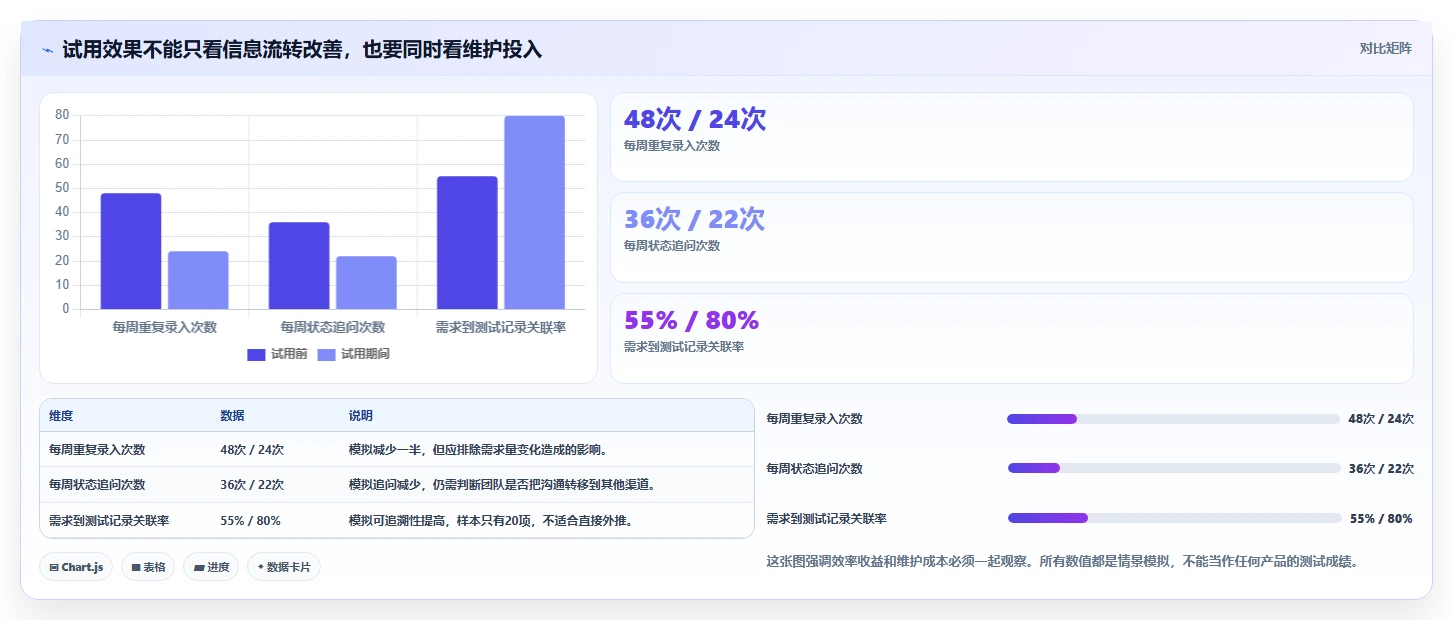Select table cell 48次 / 24次
This screenshot has height=620, width=1453.
[x=252, y=450]
